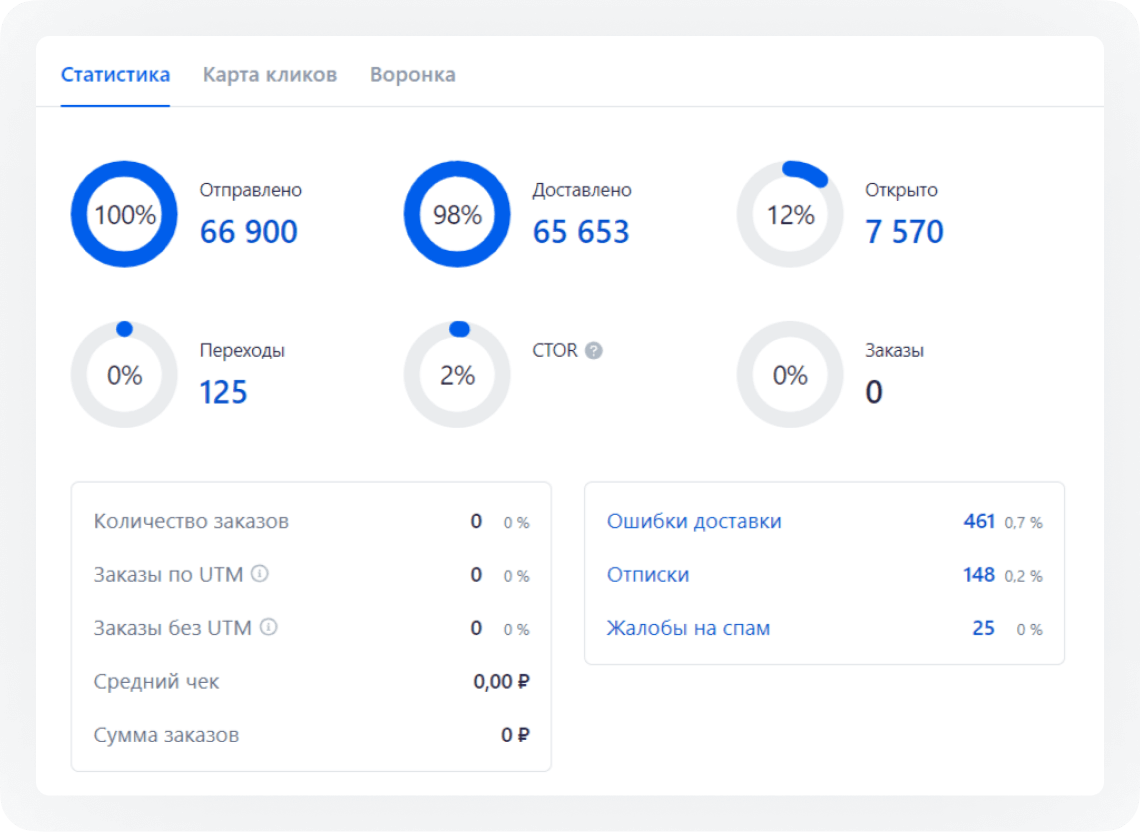
Task: Click the info icon next to Заказы по UTM
Action: click(x=262, y=574)
